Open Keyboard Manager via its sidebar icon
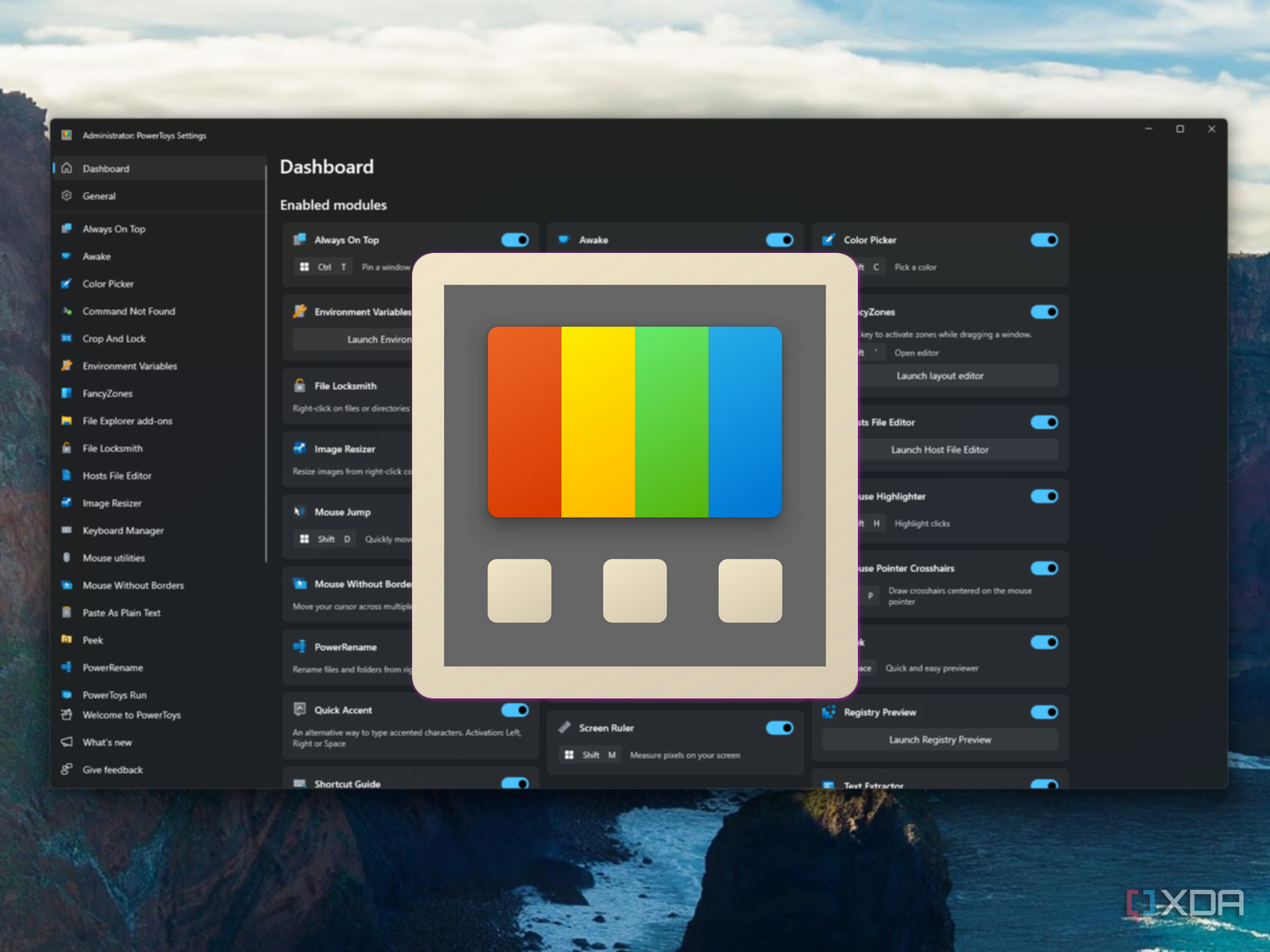 [x=67, y=531]
